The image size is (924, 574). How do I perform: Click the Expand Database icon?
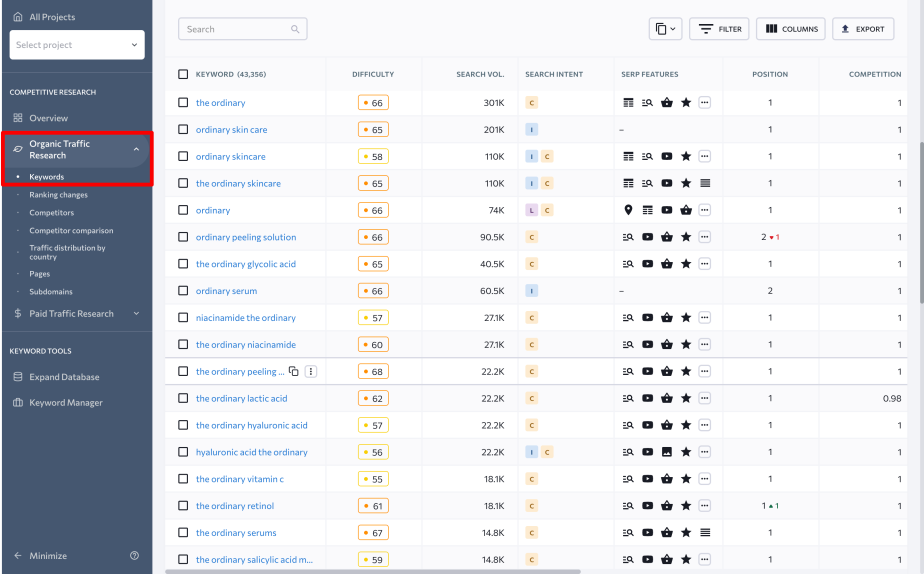point(18,377)
